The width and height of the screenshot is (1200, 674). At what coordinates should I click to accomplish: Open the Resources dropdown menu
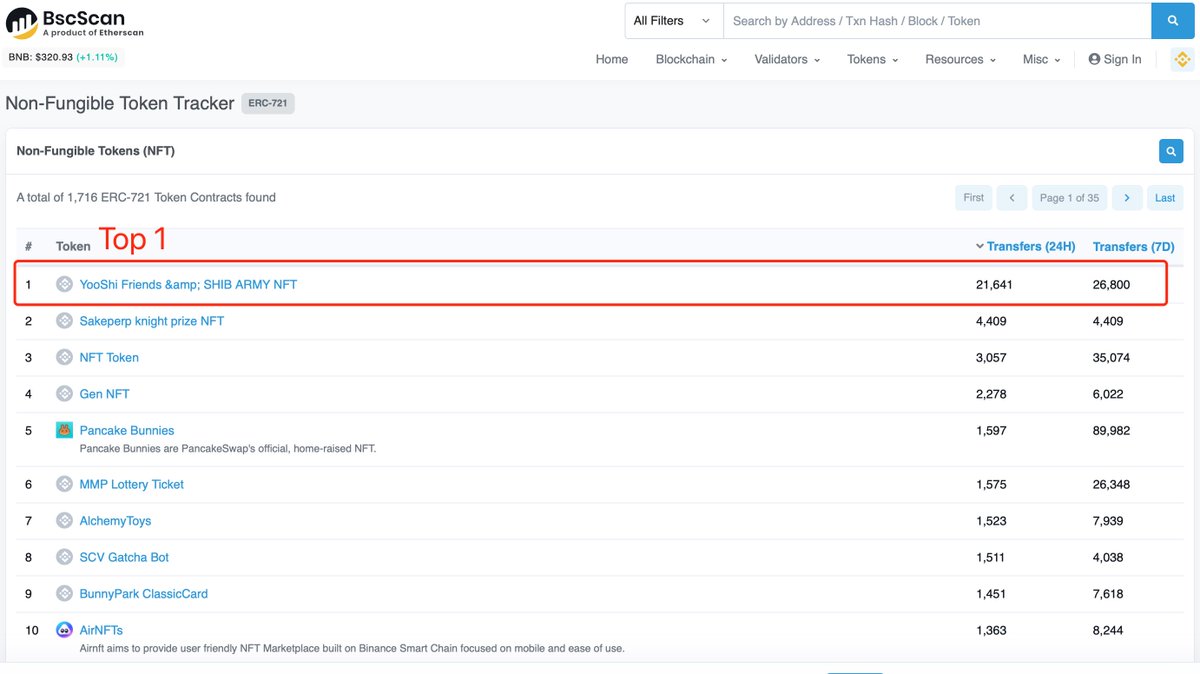(x=959, y=59)
